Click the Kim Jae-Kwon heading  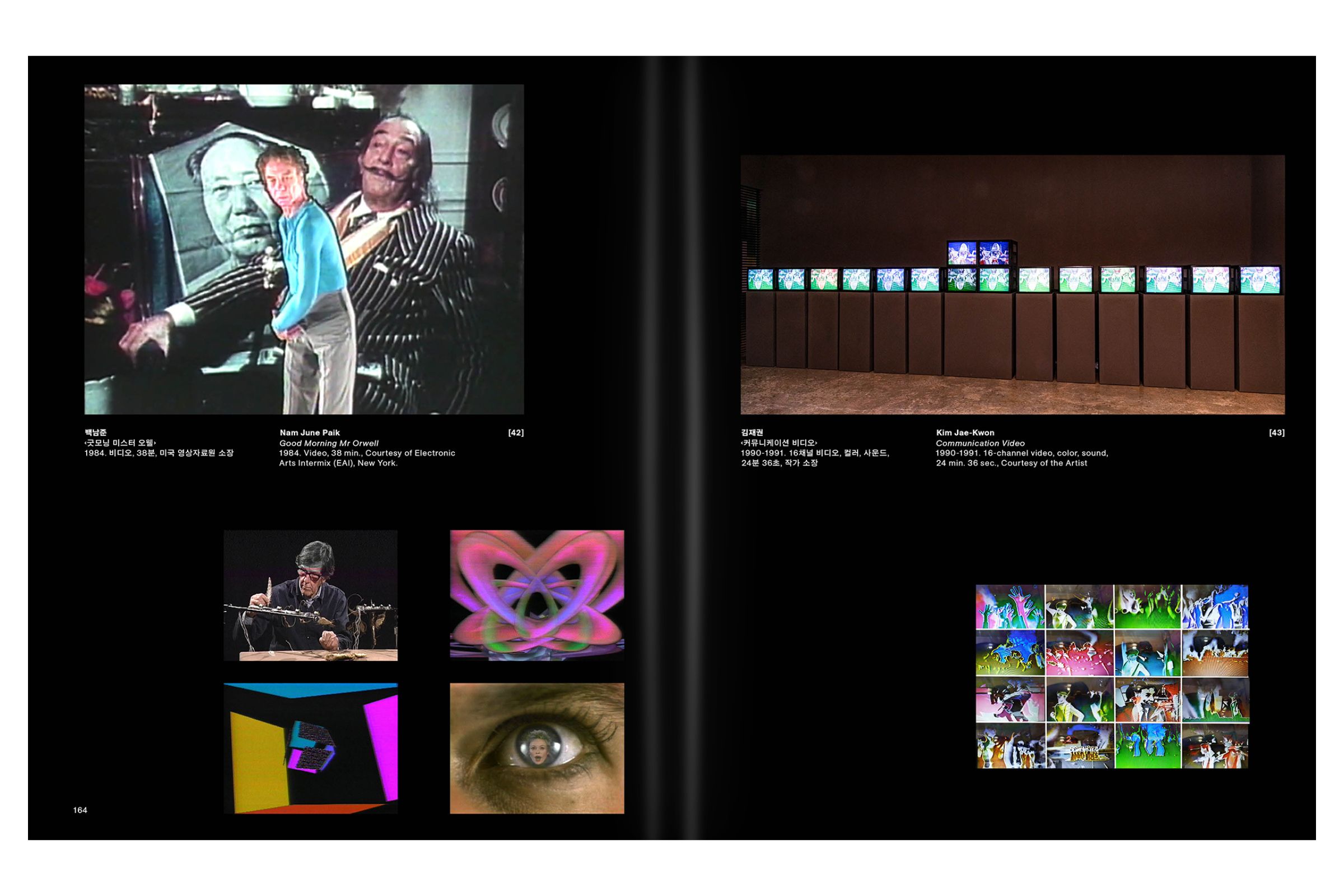click(964, 432)
